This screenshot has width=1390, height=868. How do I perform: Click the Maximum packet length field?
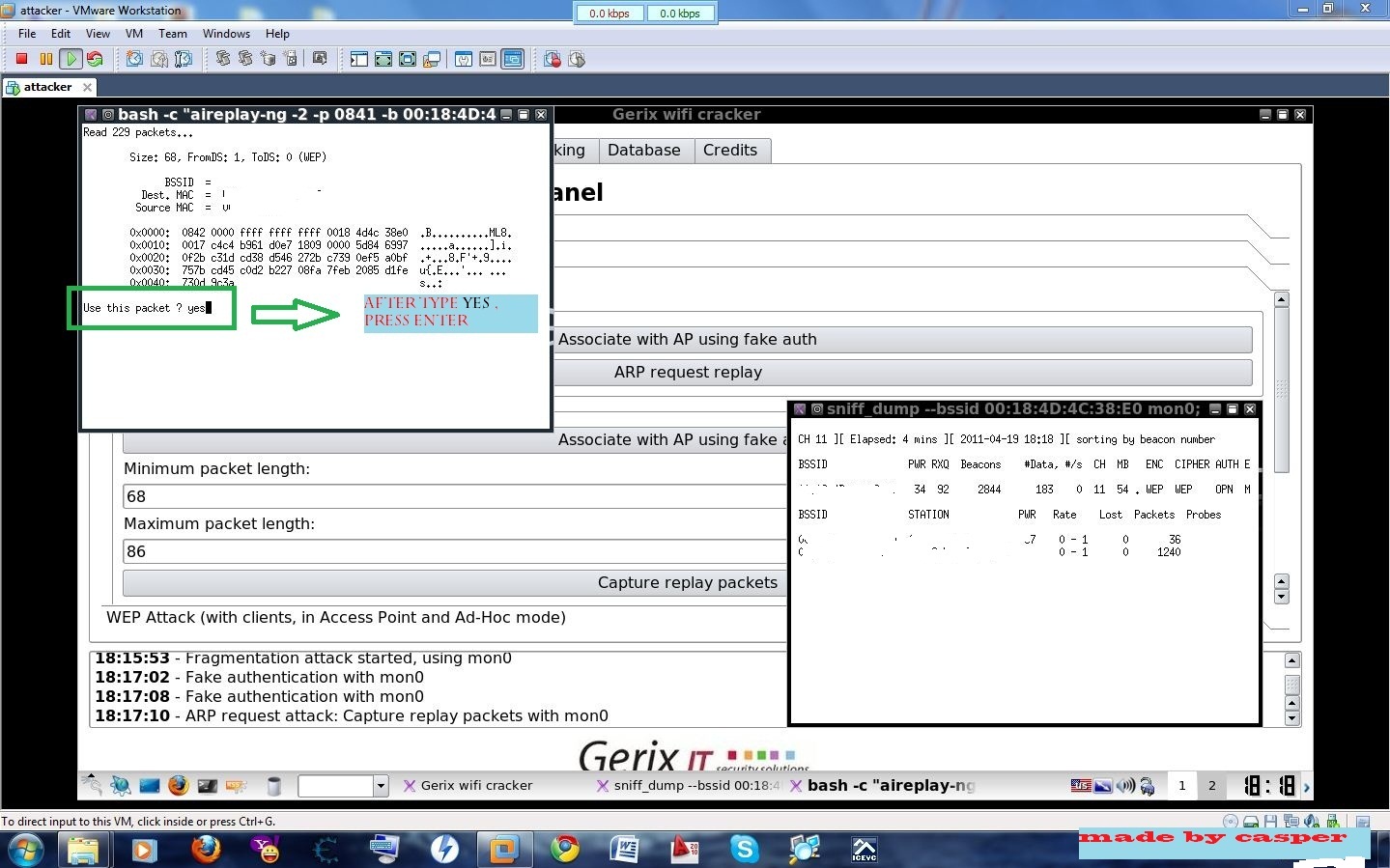455,551
